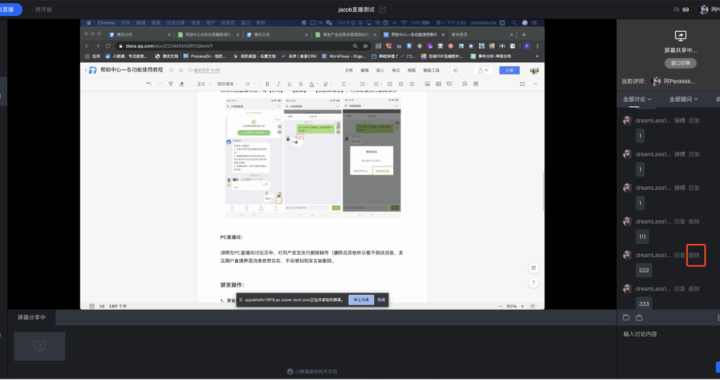
Task: Open a new Chrome tab with plus
Action: (x=523, y=34)
